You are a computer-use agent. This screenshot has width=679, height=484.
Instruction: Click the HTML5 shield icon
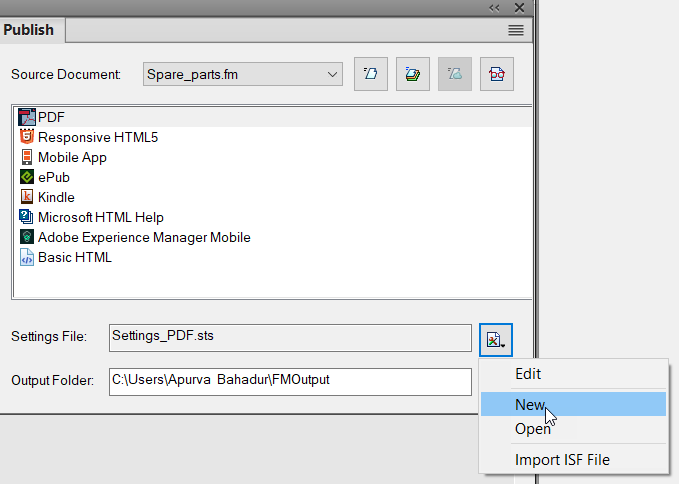click(27, 137)
